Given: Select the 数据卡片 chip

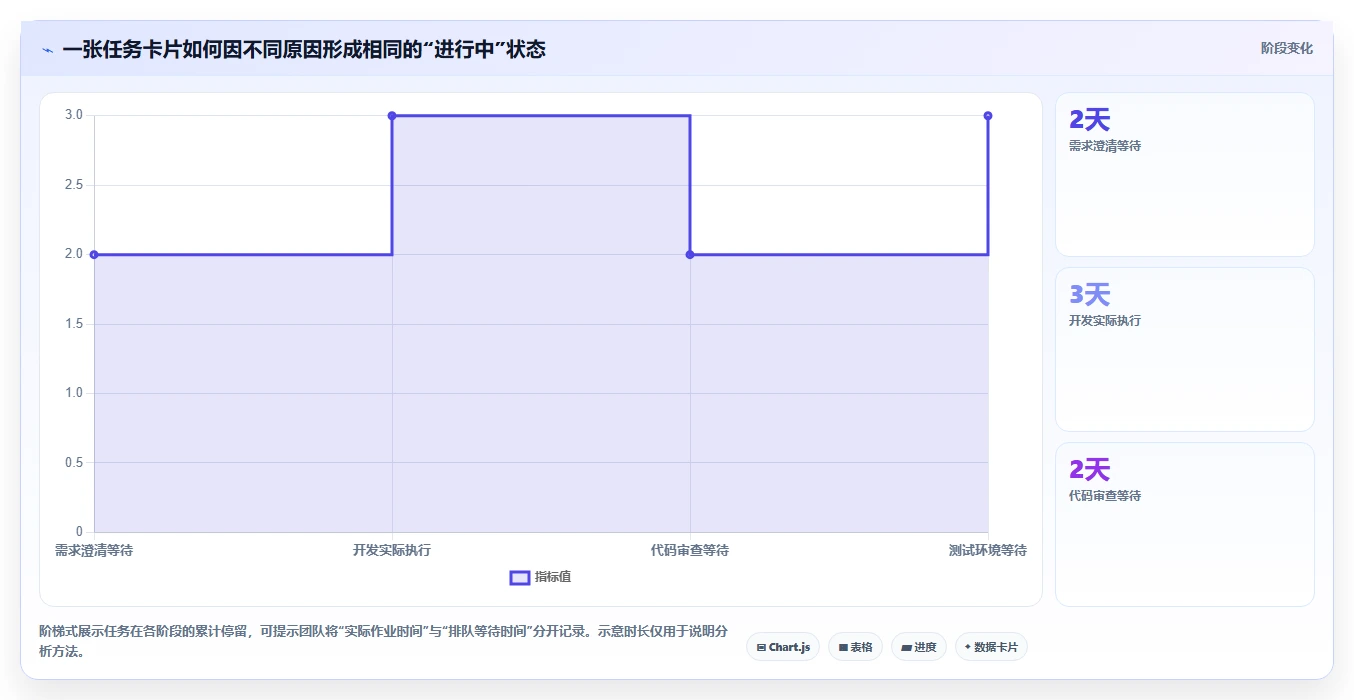Looking at the screenshot, I should tap(991, 647).
